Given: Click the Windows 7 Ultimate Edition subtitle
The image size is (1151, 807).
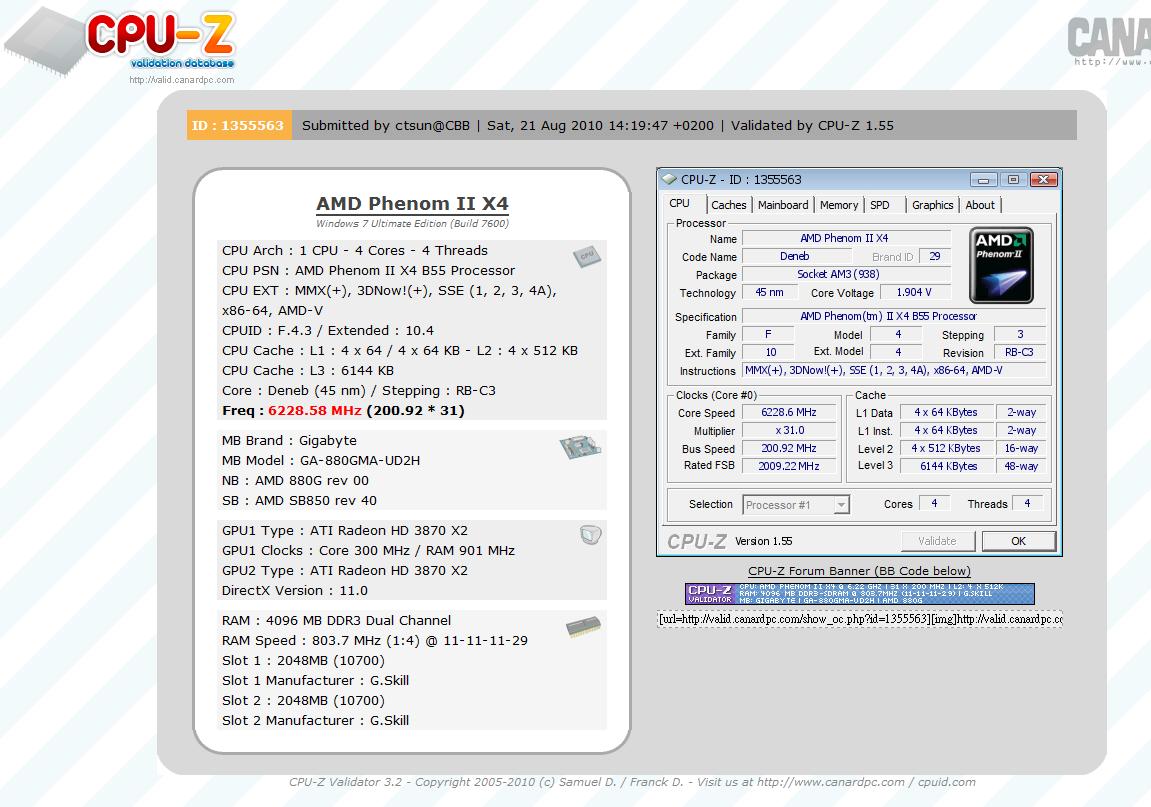Looking at the screenshot, I should click(x=412, y=223).
